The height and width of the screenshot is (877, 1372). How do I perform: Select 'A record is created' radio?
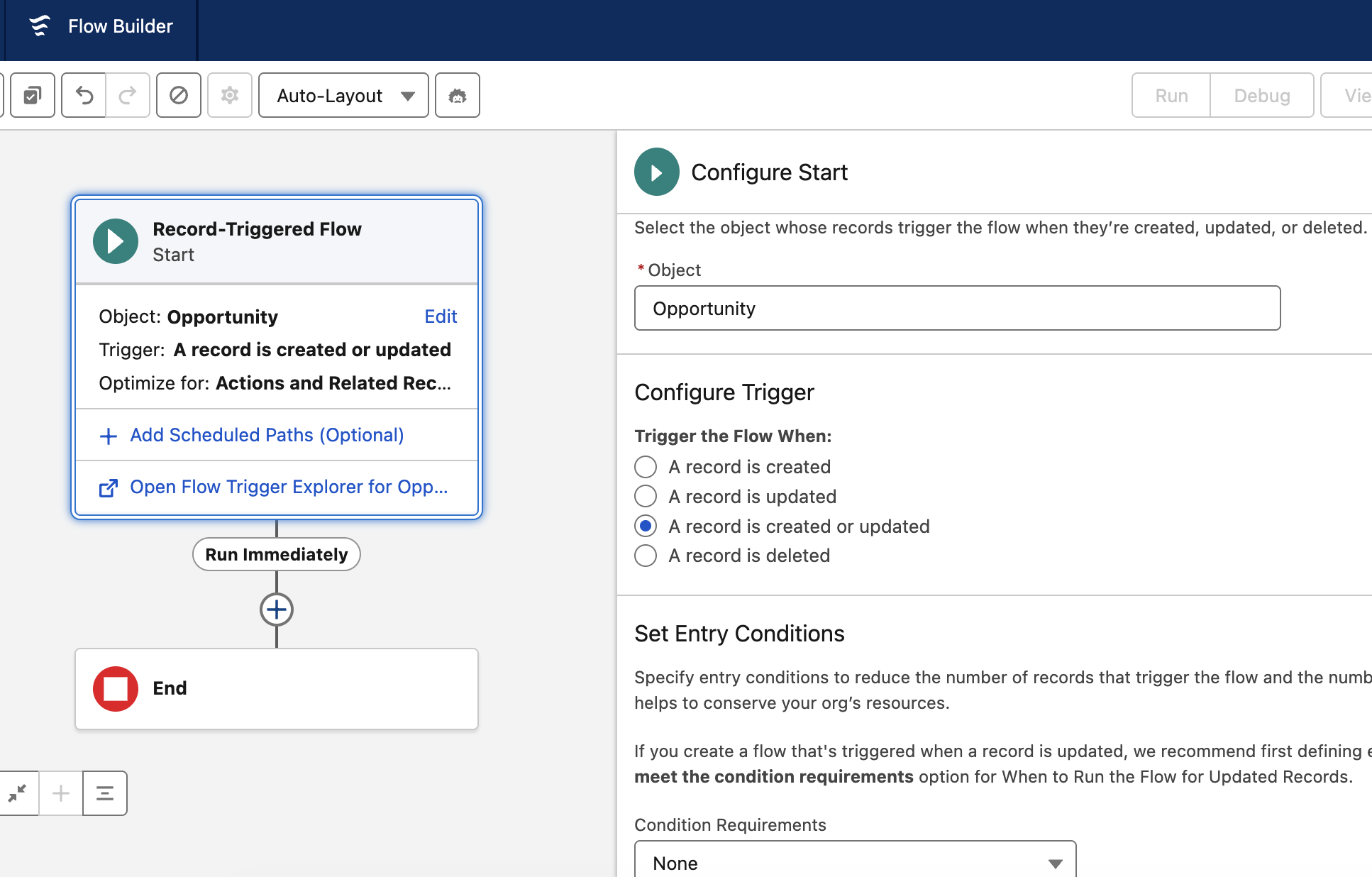point(646,467)
